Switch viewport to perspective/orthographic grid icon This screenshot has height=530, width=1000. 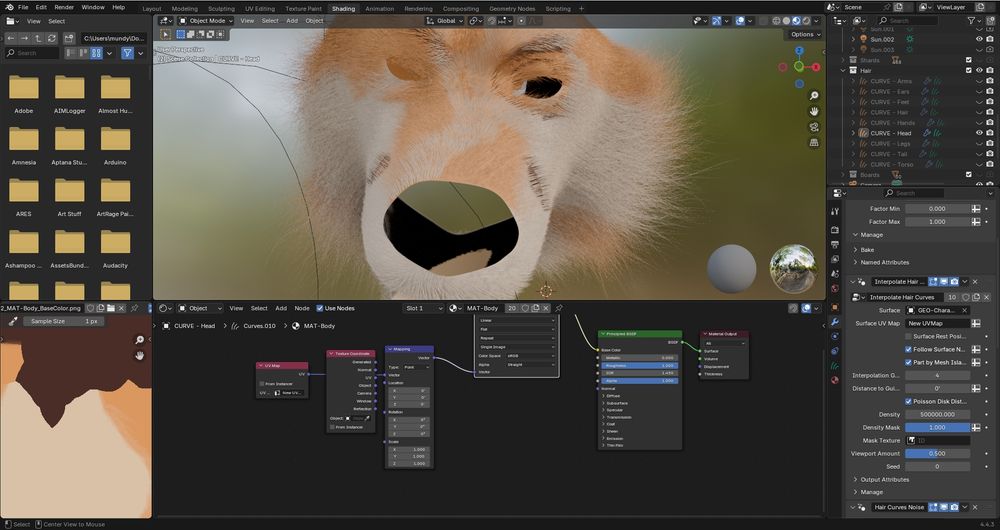(x=815, y=141)
